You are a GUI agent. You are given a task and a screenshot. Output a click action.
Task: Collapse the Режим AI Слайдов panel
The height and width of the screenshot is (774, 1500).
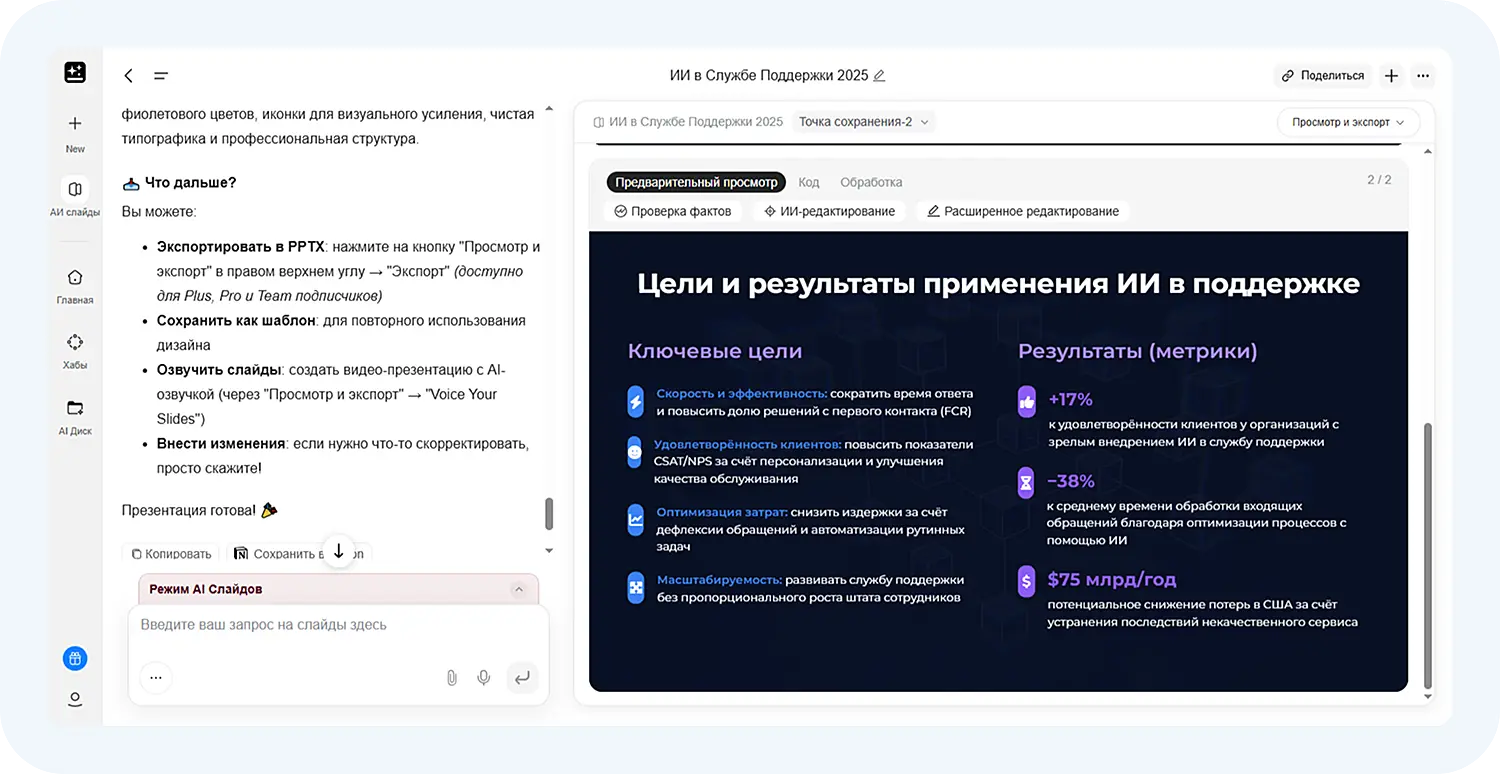(x=519, y=589)
